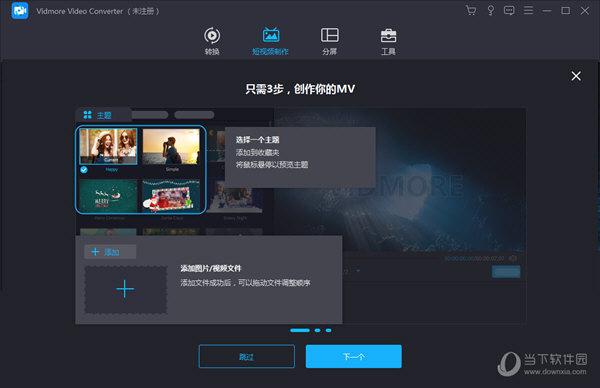Open the 工具 toolbox tab
The image size is (600, 388).
(388, 41)
